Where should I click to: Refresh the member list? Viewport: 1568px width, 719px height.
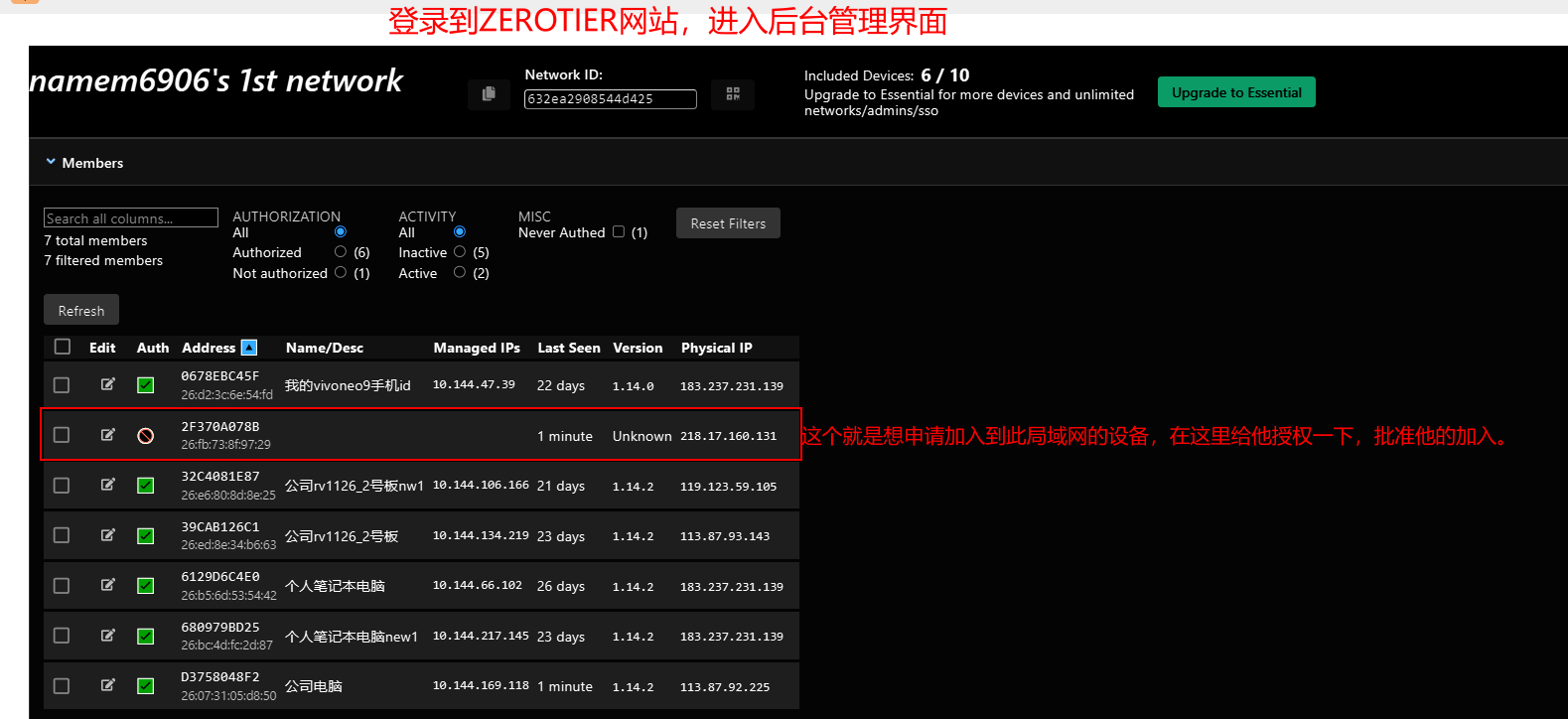click(81, 310)
